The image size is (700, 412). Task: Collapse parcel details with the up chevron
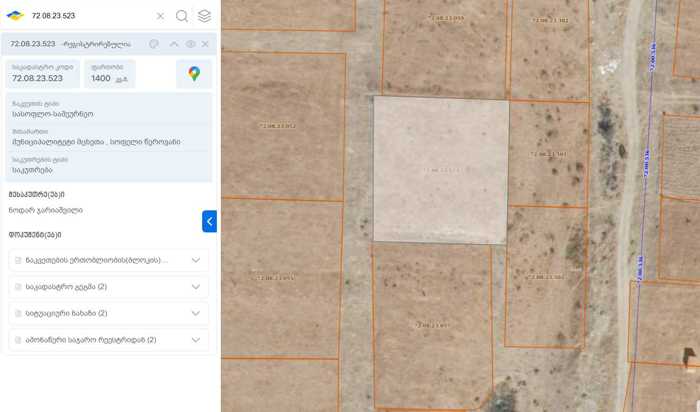(x=174, y=44)
